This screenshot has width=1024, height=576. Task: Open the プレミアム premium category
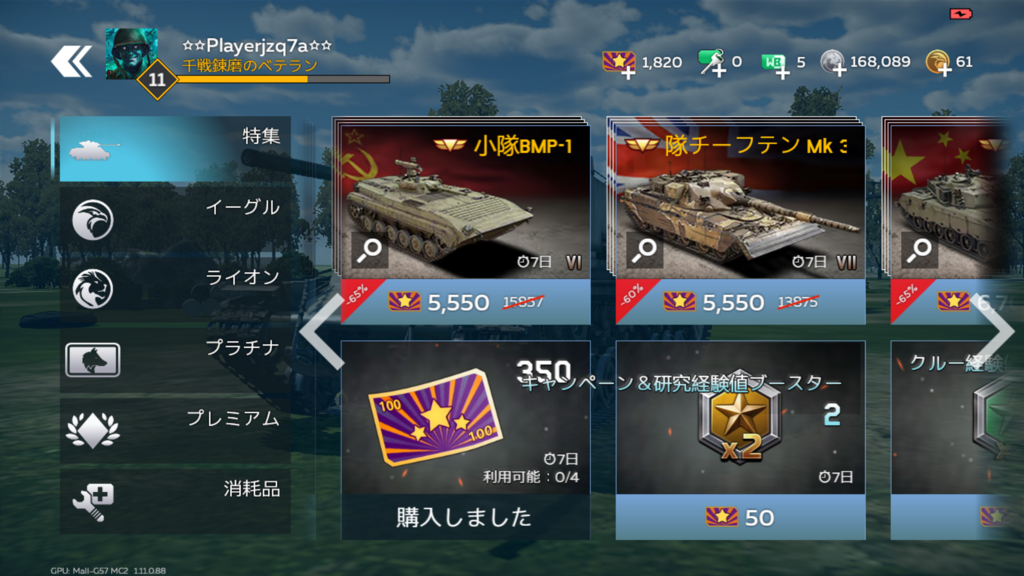point(175,430)
